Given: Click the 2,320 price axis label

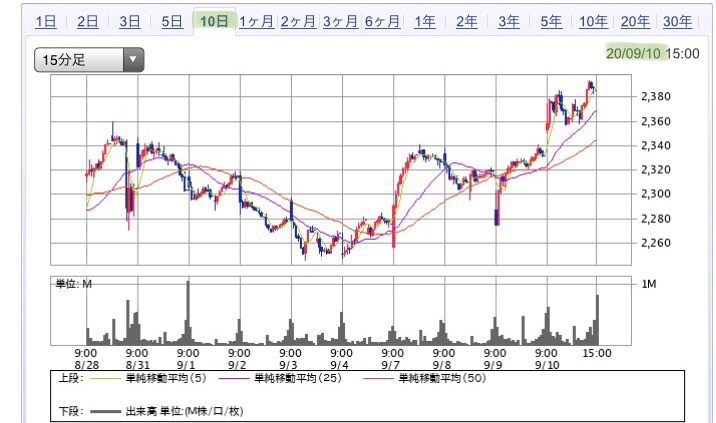Looking at the screenshot, I should tap(656, 169).
